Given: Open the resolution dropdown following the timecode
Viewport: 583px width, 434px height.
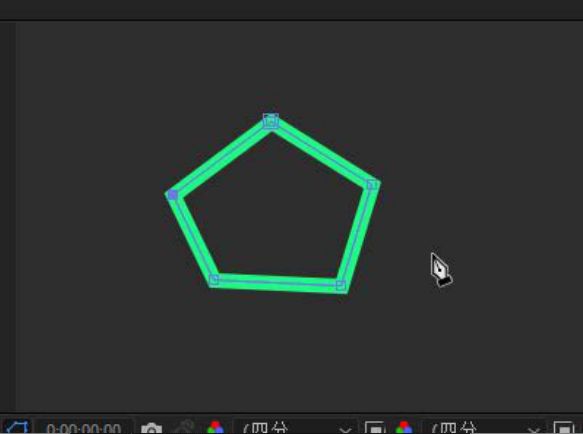Looking at the screenshot, I should point(296,428).
